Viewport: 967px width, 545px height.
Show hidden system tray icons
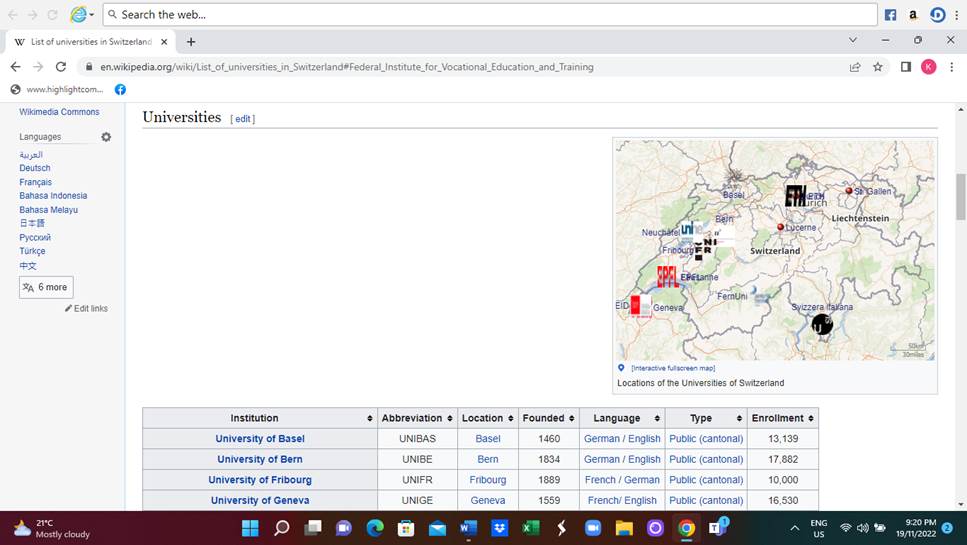tap(795, 528)
